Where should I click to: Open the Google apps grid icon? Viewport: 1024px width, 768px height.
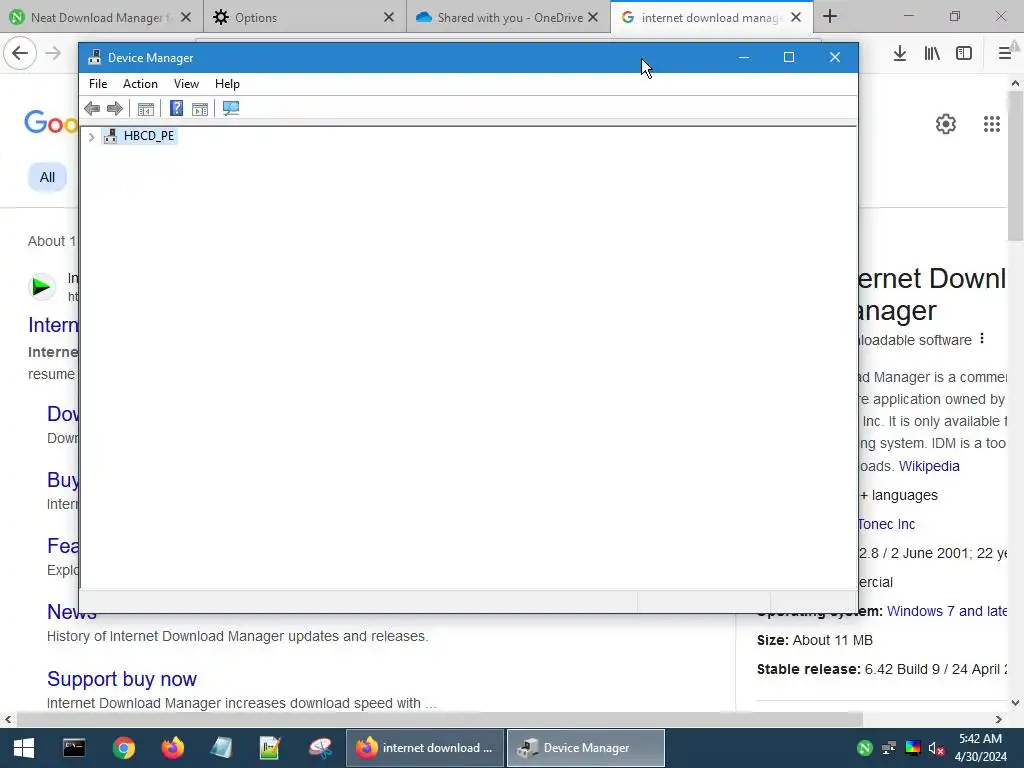coord(992,124)
